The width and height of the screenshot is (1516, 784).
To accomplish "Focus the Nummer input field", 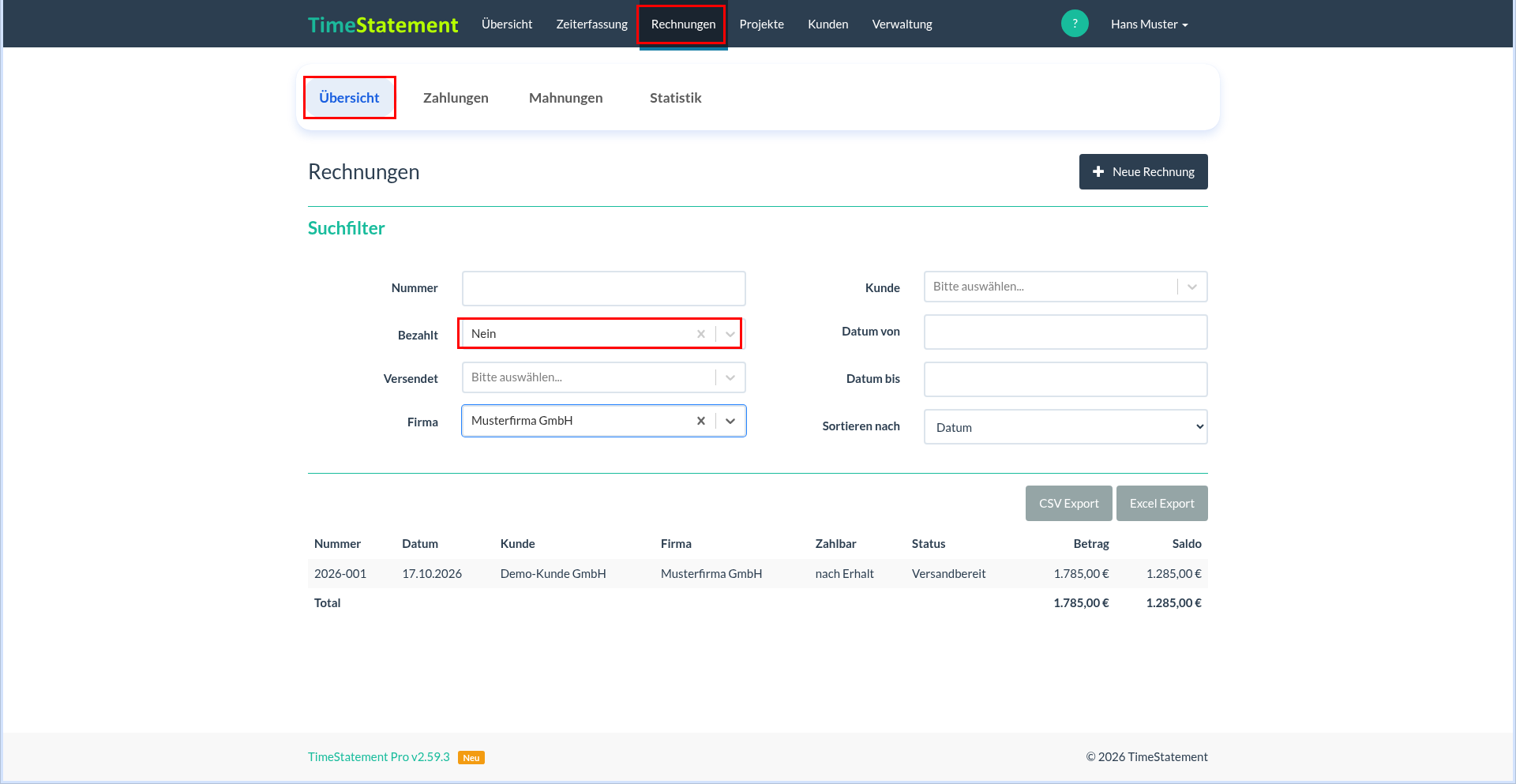I will [604, 288].
